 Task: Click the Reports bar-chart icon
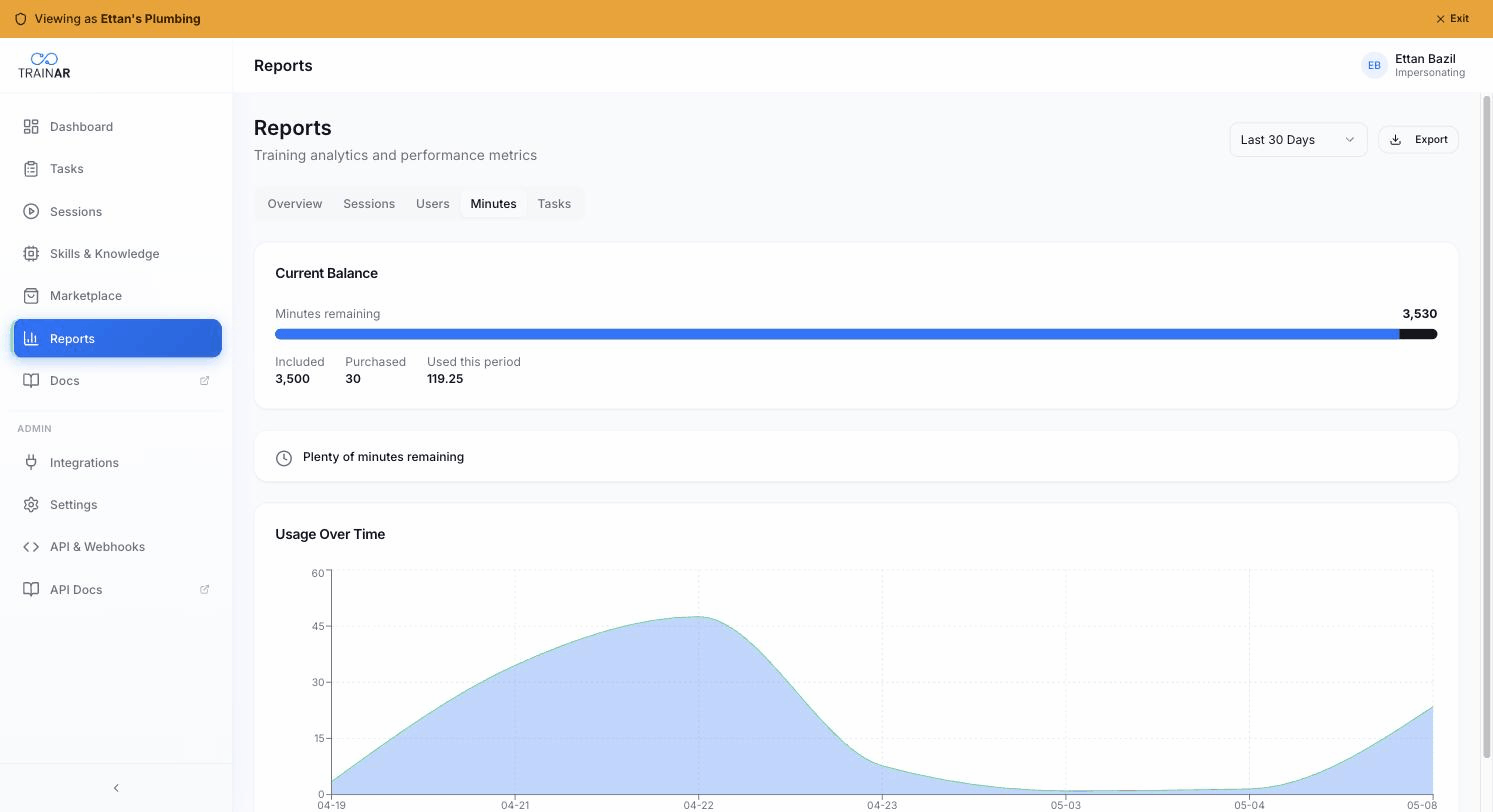tap(31, 339)
